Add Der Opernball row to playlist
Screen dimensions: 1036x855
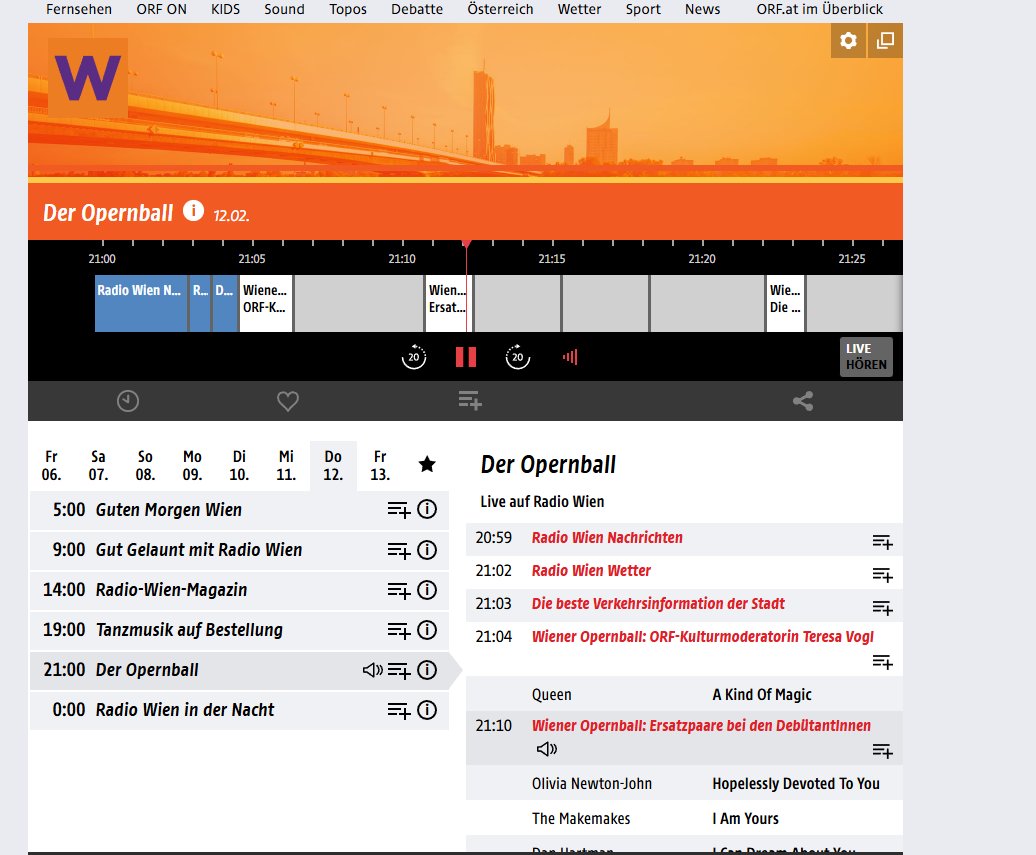pyautogui.click(x=398, y=671)
